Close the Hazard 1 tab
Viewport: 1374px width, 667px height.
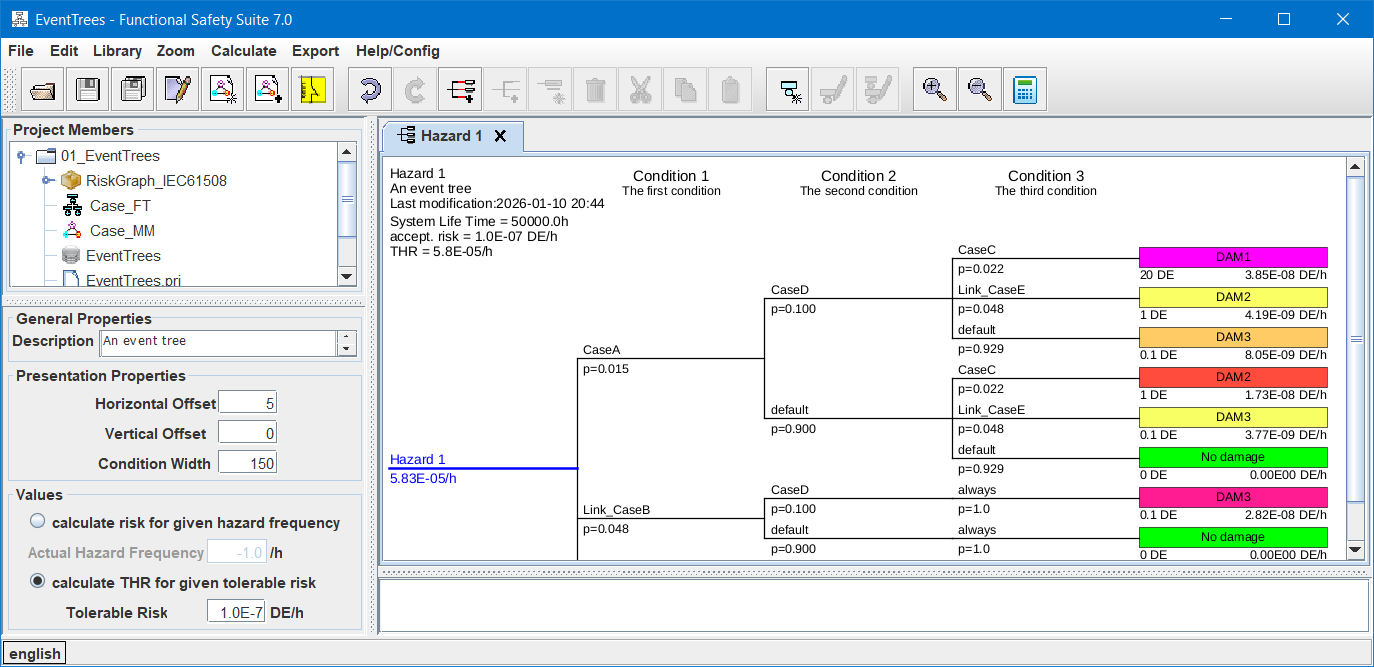(x=501, y=136)
